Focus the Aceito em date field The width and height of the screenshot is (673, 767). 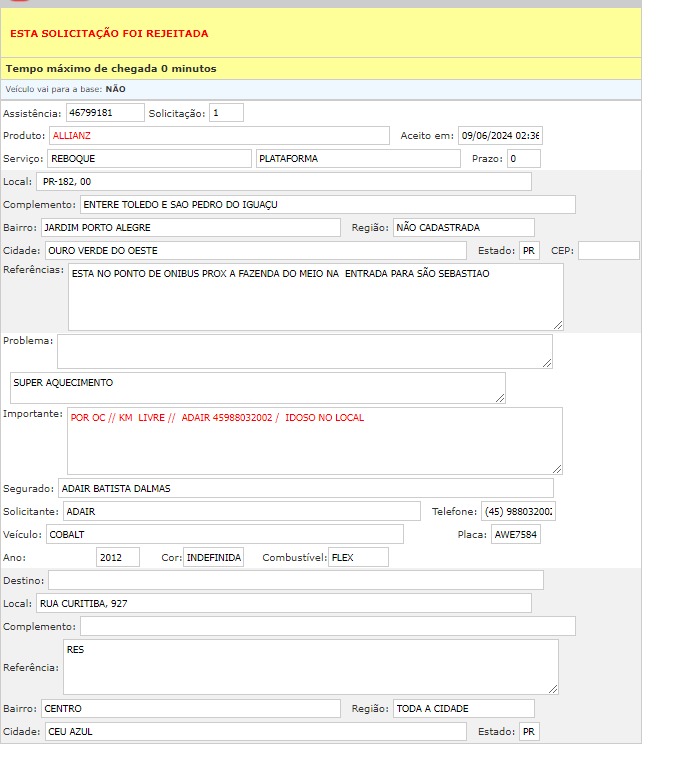499,136
